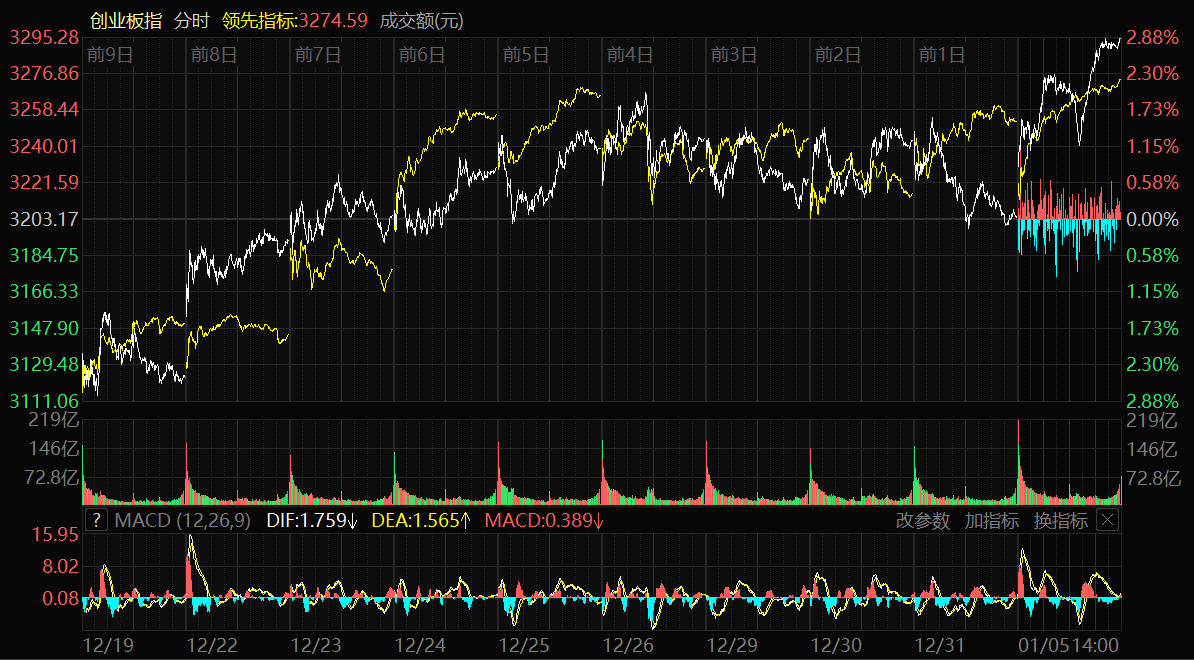Select the 前7日 day column header
Screen dimensions: 1194x660
tap(318, 55)
